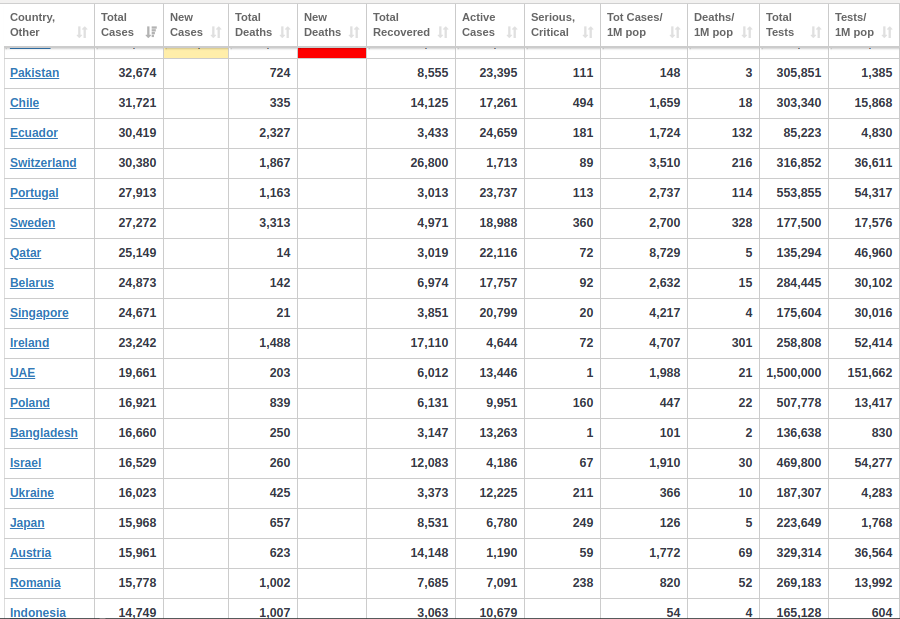Select Belarus tests per million 30,102
Screen dimensions: 900x619
point(873,283)
